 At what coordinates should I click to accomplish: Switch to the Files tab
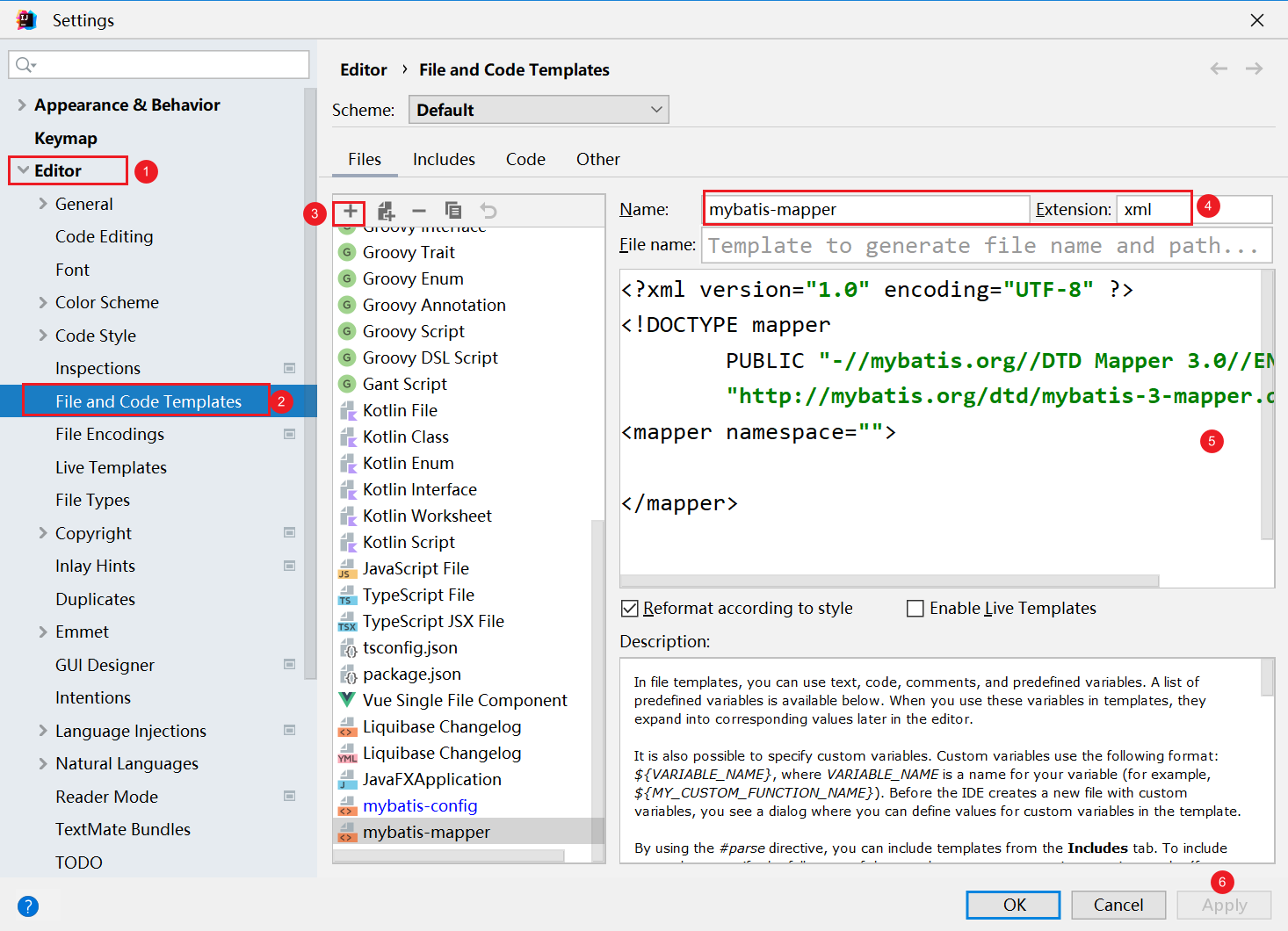[365, 159]
